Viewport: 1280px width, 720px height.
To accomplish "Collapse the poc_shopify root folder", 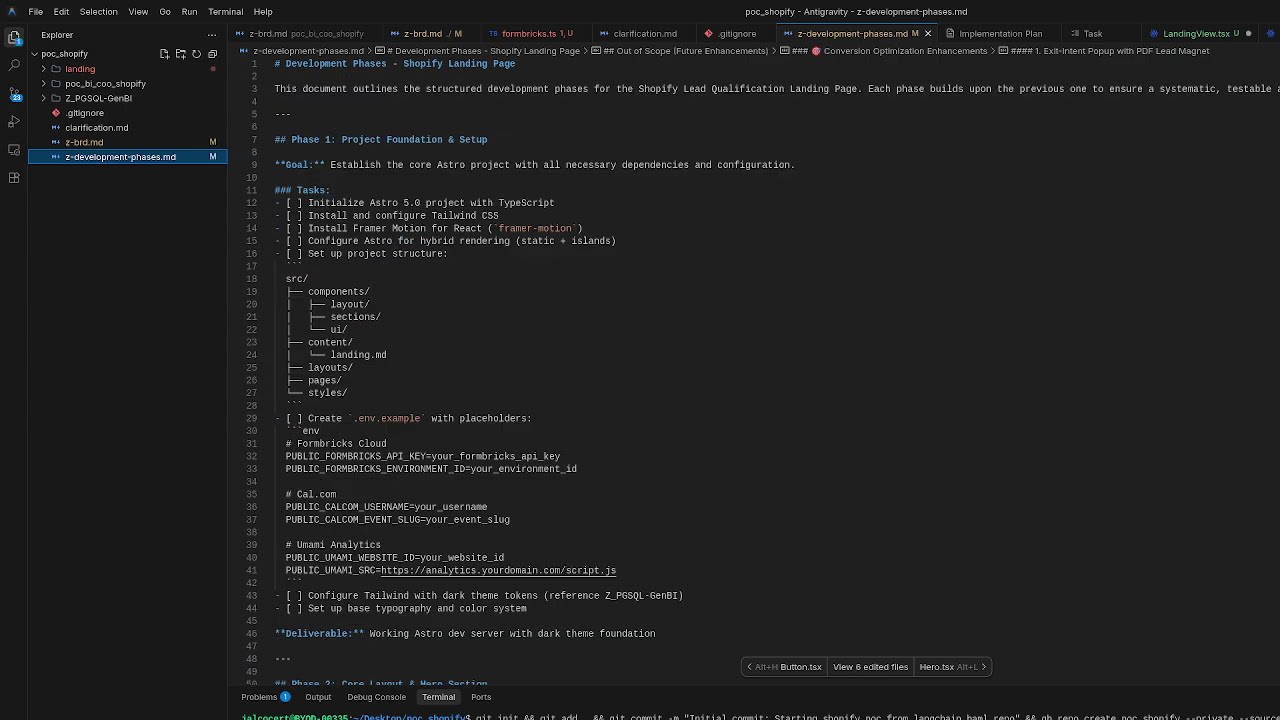I will pos(34,54).
